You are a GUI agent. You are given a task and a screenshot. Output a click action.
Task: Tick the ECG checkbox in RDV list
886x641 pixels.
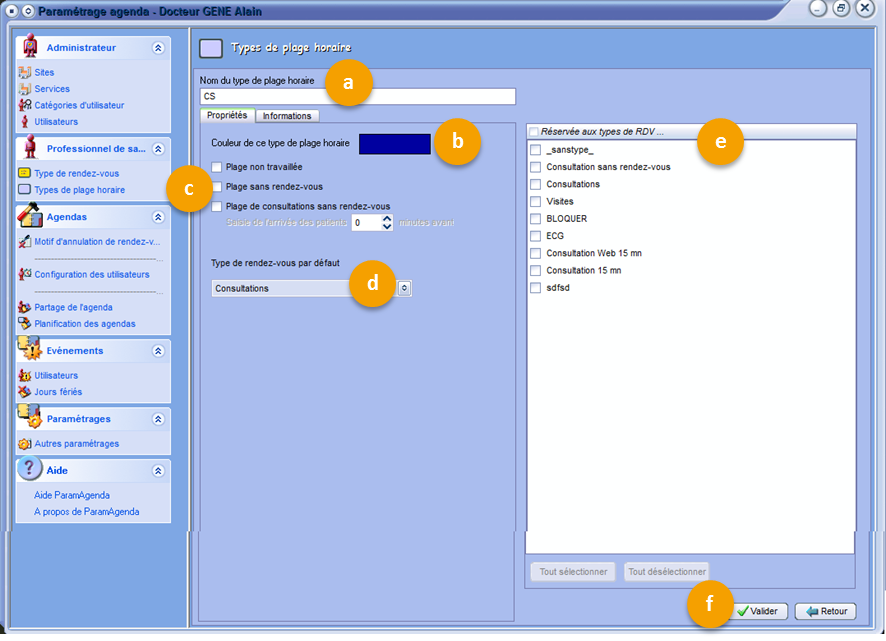click(x=536, y=236)
